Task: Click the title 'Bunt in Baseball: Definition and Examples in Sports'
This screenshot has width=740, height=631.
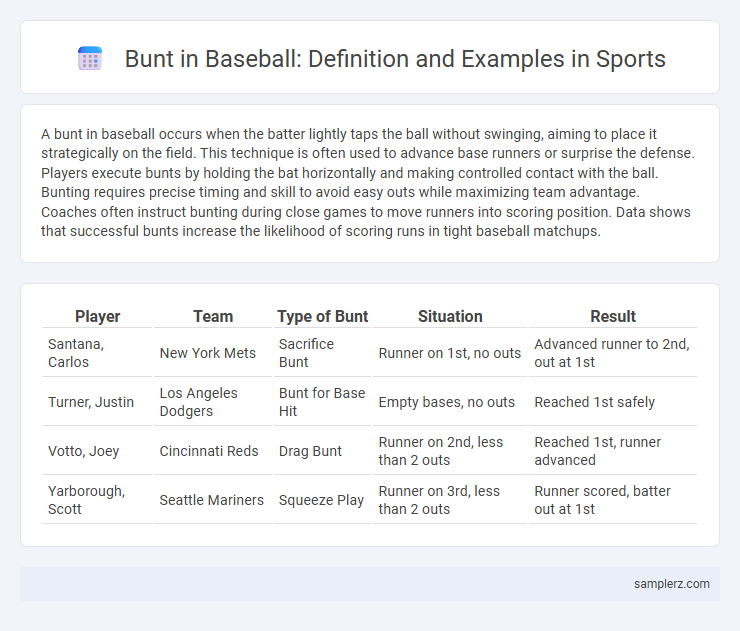Action: coord(395,59)
